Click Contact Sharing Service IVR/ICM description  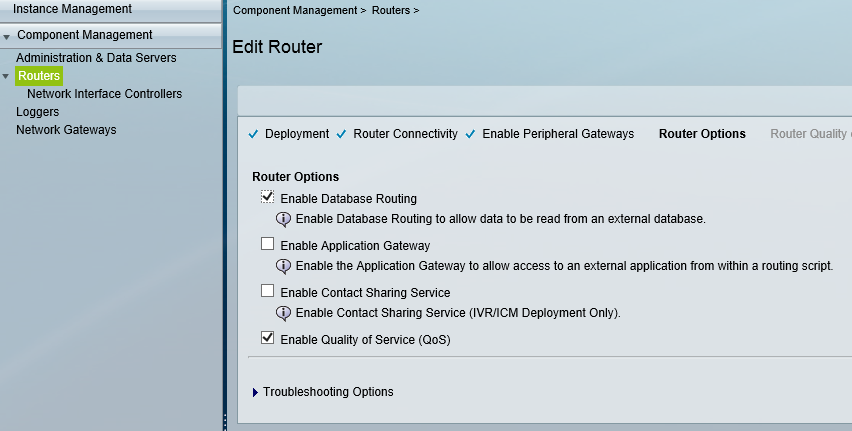click(x=458, y=313)
